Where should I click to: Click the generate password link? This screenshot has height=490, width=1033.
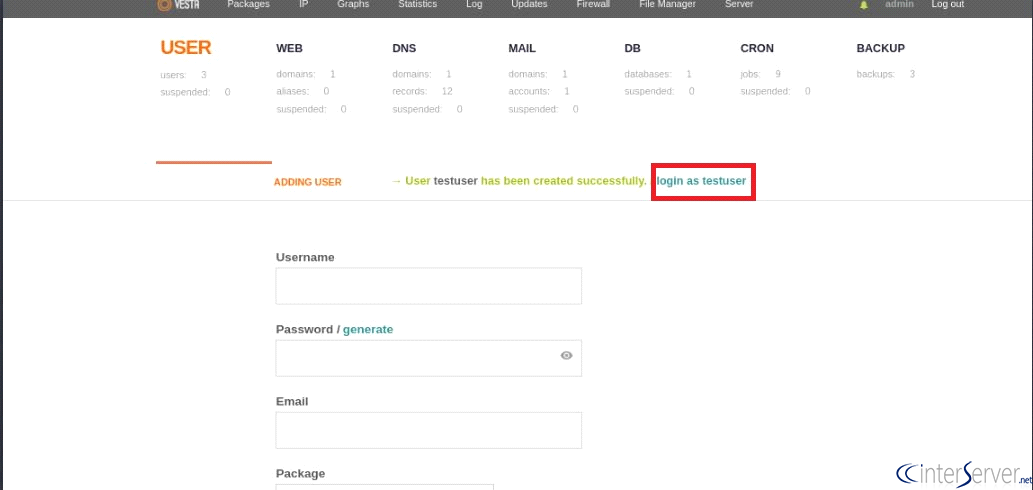click(x=368, y=329)
